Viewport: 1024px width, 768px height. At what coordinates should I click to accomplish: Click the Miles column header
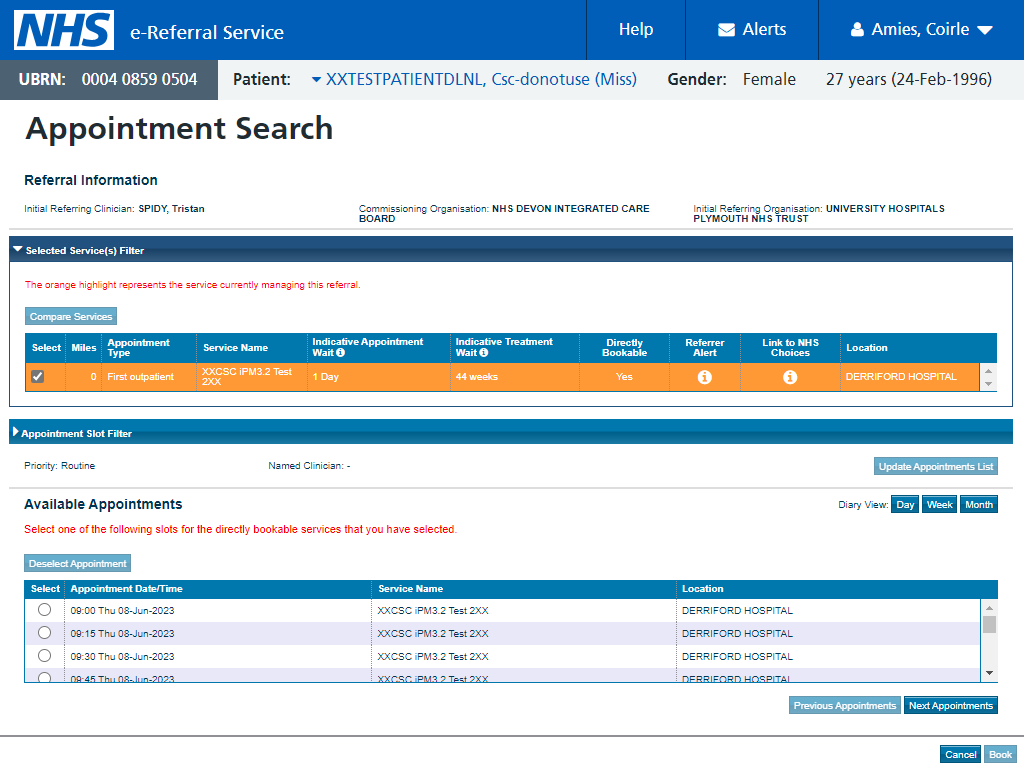[84, 347]
